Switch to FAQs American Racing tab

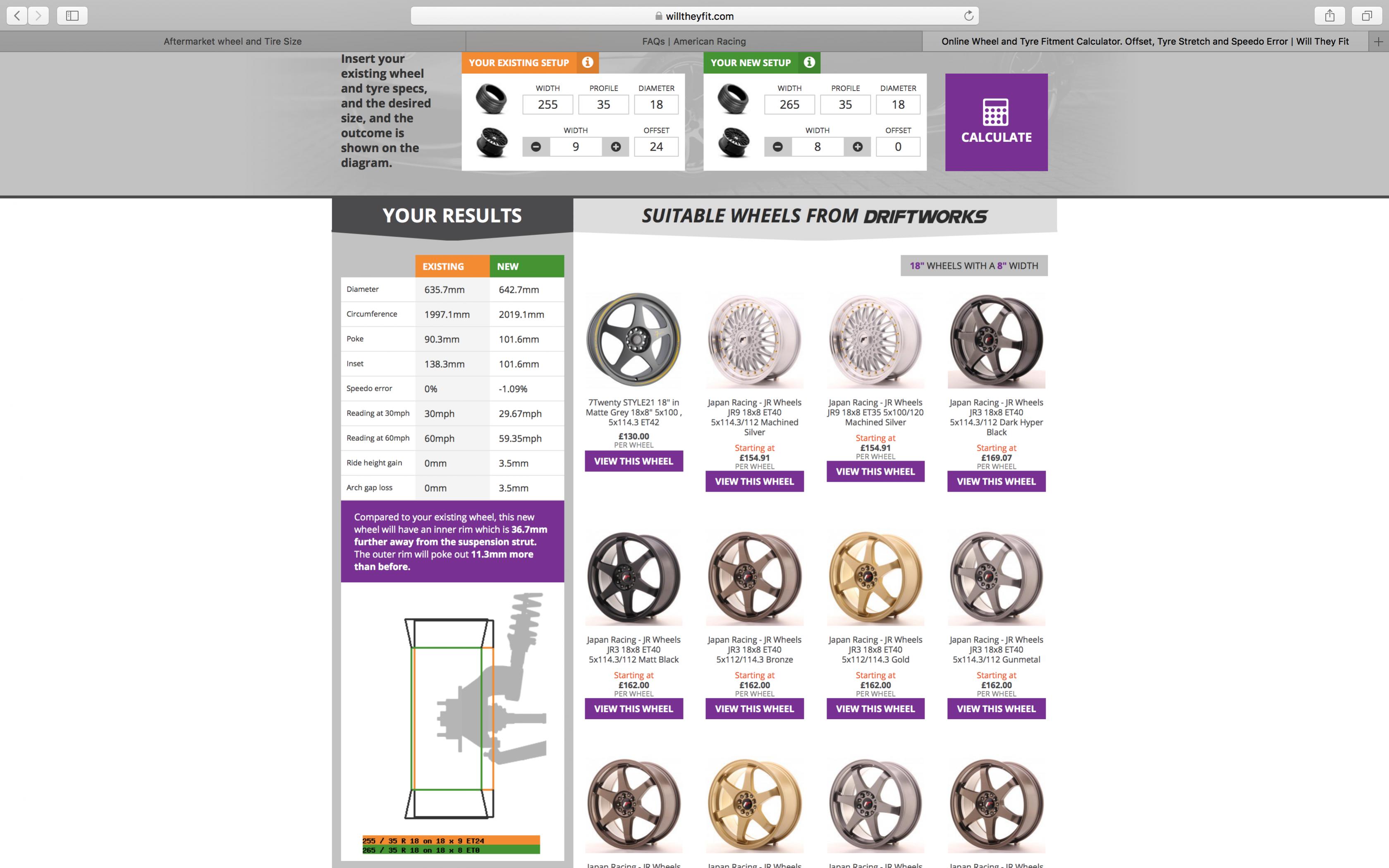click(x=694, y=41)
